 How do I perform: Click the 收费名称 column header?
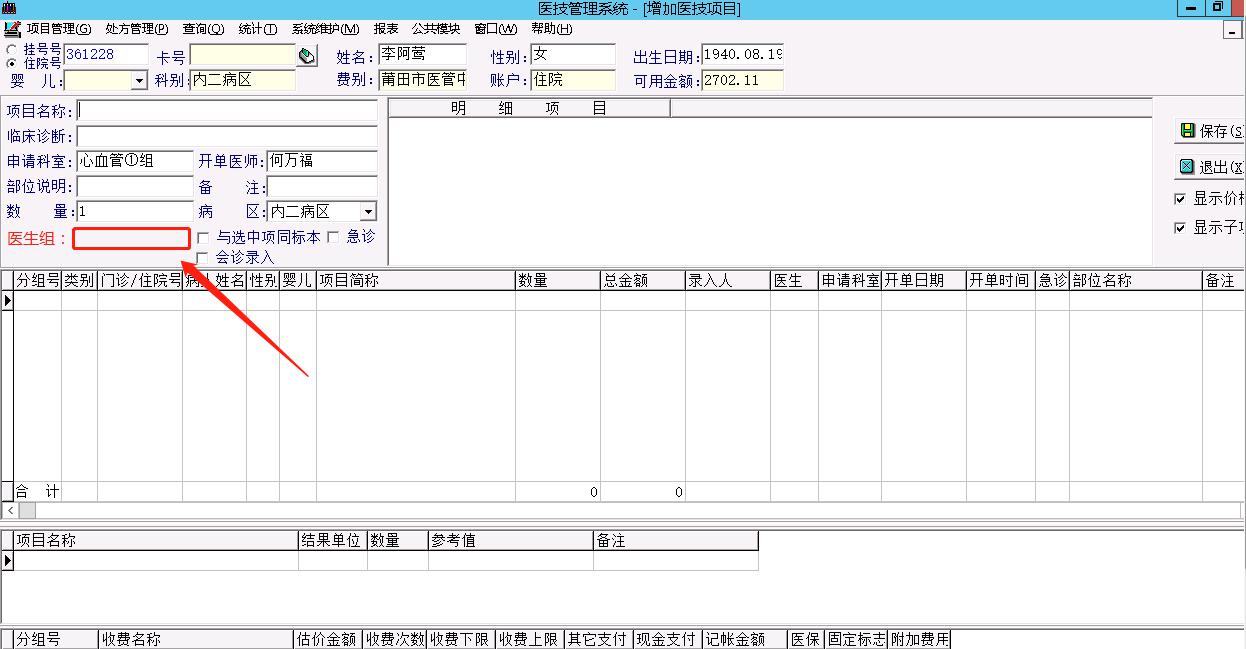click(196, 640)
